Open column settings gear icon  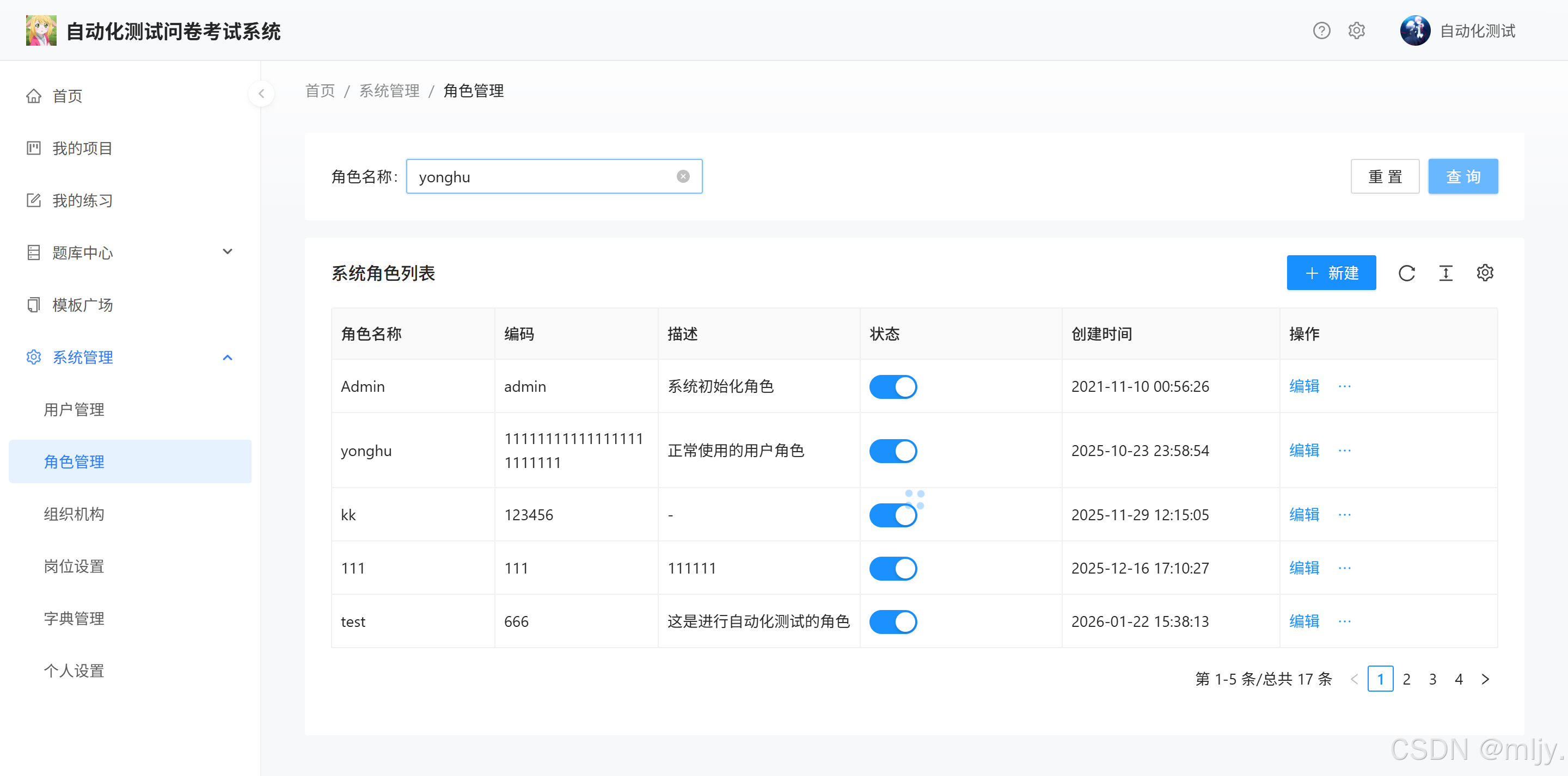pyautogui.click(x=1485, y=273)
